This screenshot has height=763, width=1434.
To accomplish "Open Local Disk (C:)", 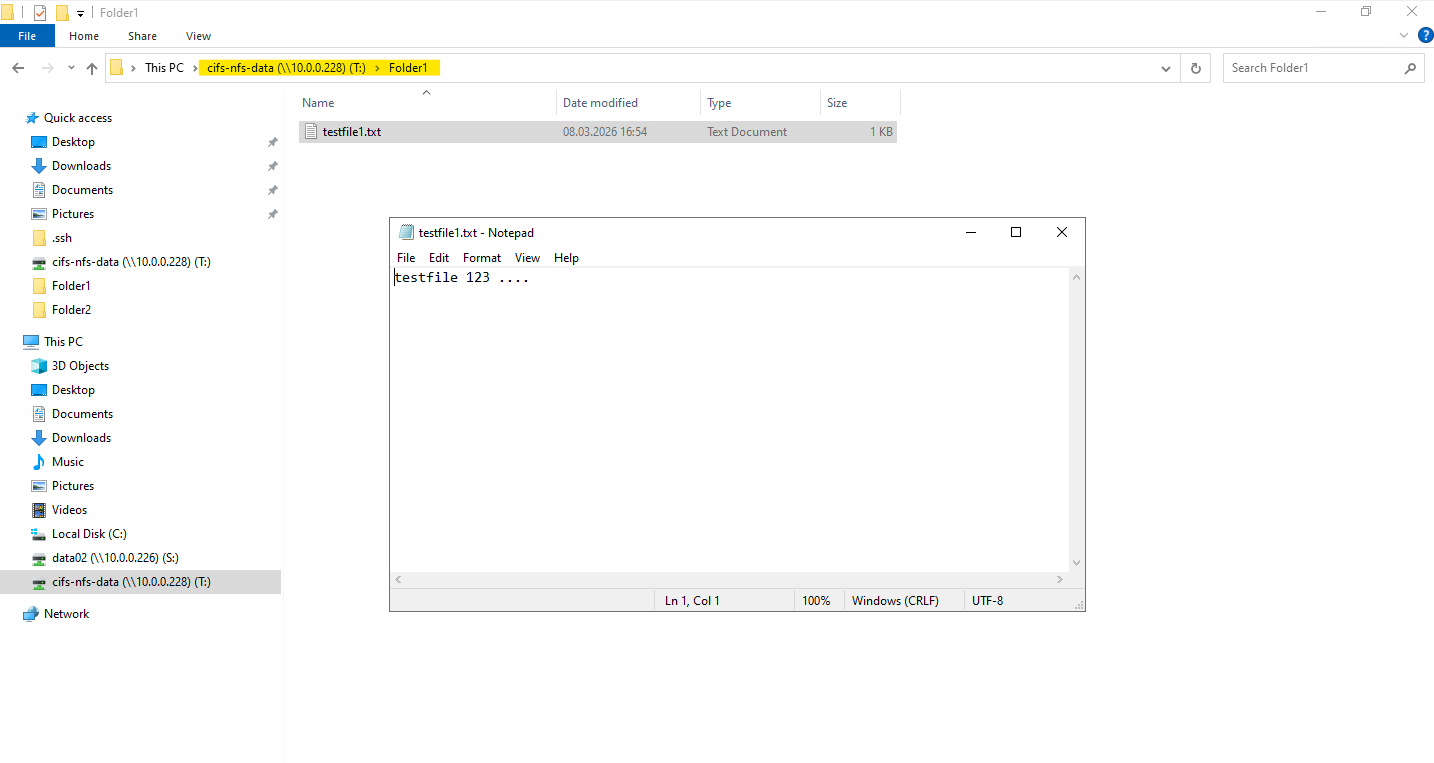I will click(x=89, y=534).
